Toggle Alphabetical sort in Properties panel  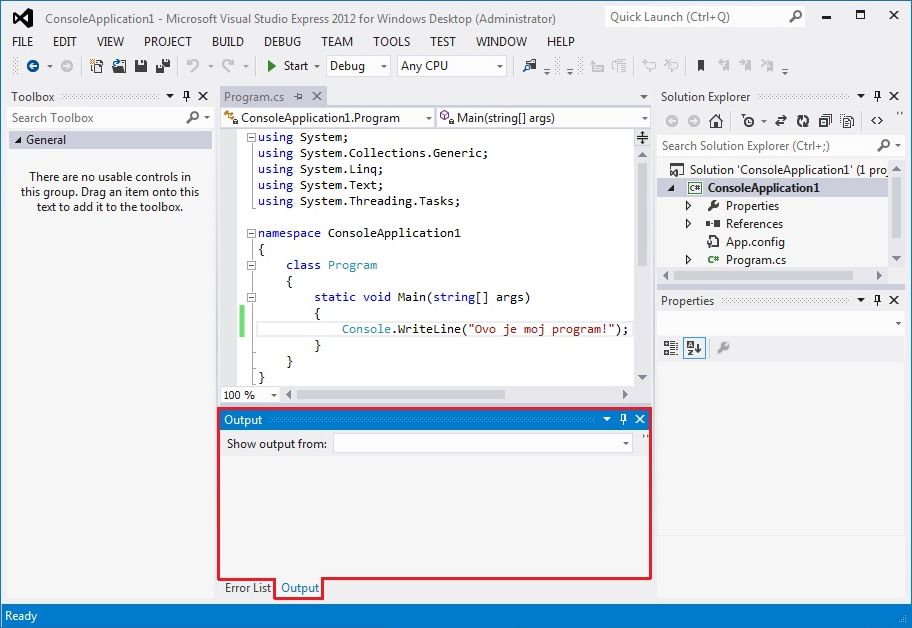point(694,347)
